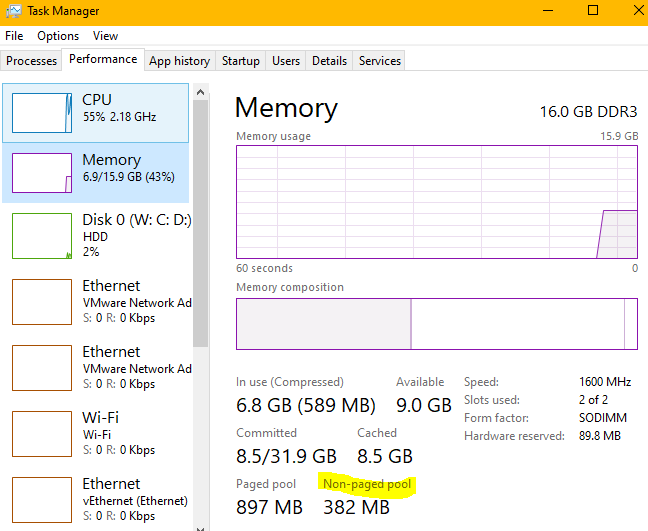Open the View menu
The image size is (648, 531).
(x=105, y=36)
